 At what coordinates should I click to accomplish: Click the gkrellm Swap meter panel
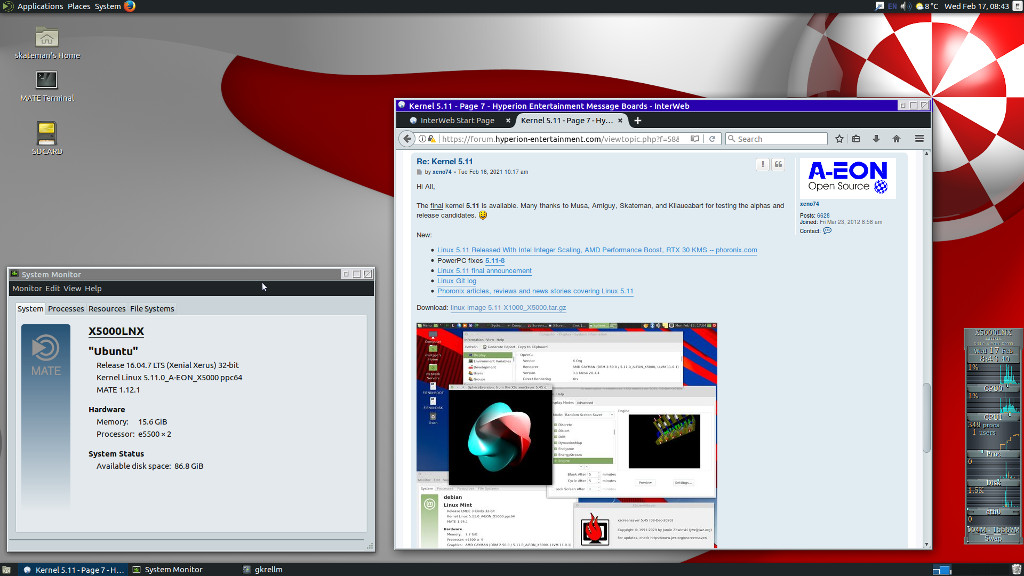(993, 538)
